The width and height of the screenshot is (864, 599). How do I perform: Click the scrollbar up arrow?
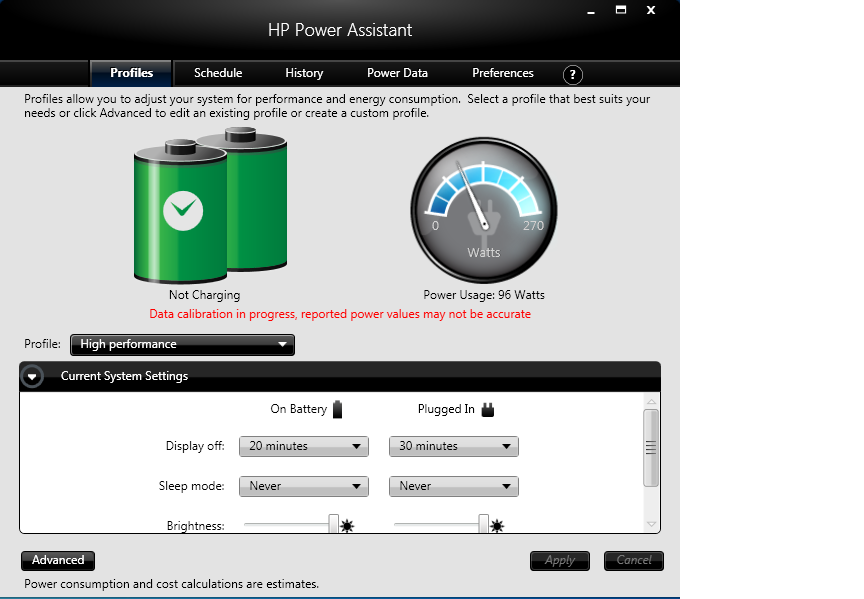(651, 402)
